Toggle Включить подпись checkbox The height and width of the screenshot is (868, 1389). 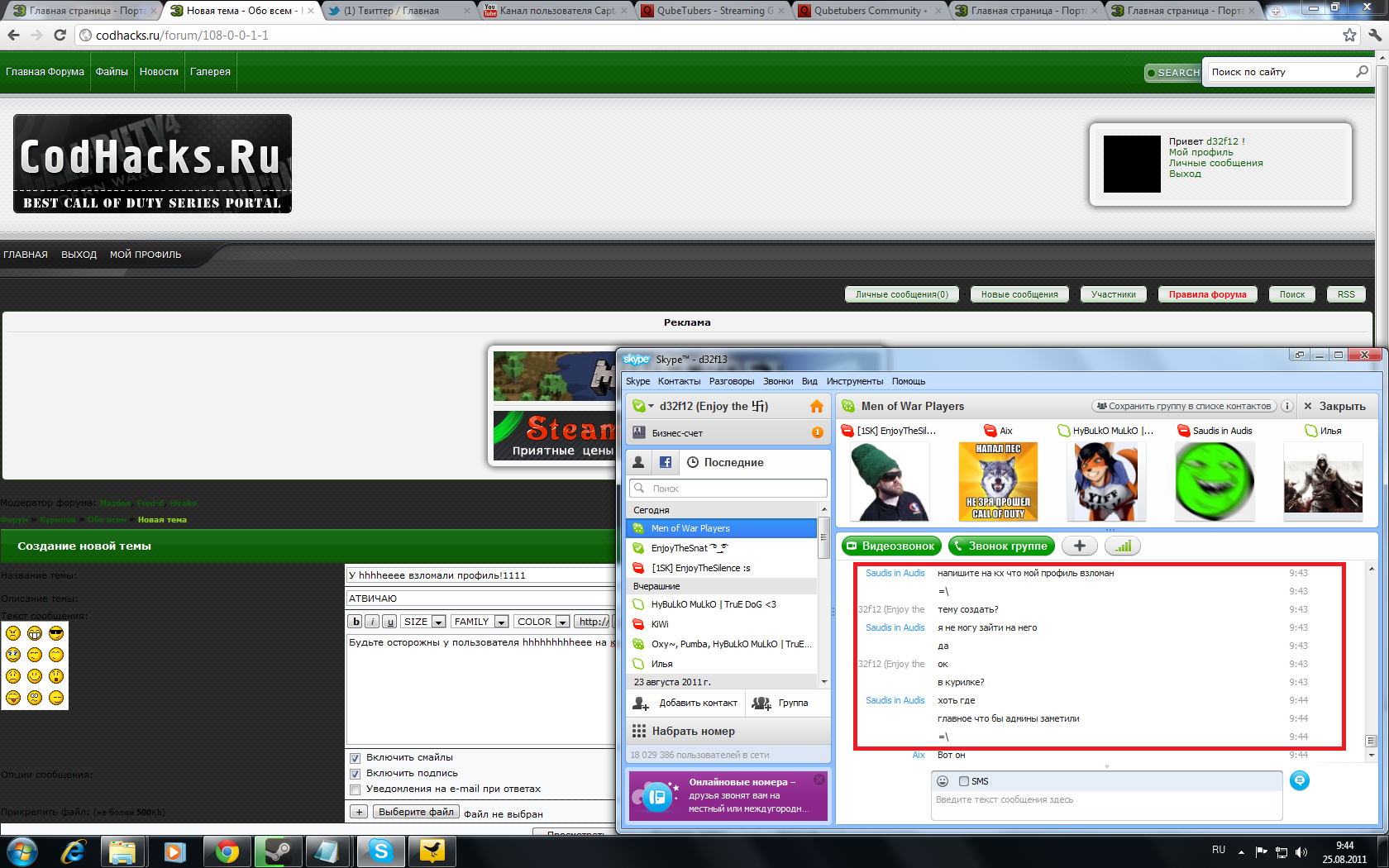click(x=355, y=774)
